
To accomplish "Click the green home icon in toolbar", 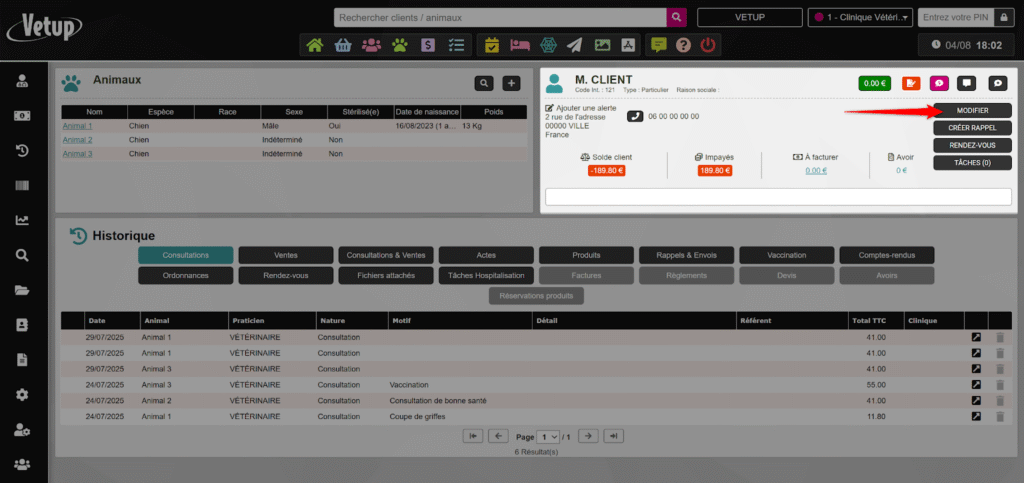I will click(x=315, y=45).
